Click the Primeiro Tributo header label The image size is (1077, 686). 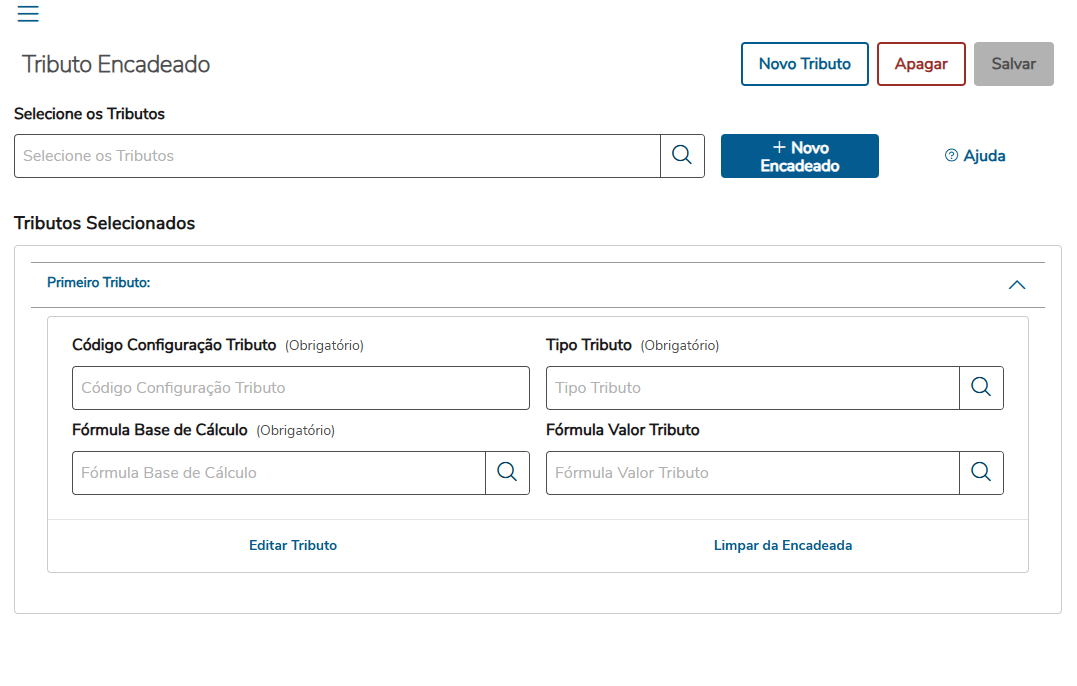[x=99, y=283]
